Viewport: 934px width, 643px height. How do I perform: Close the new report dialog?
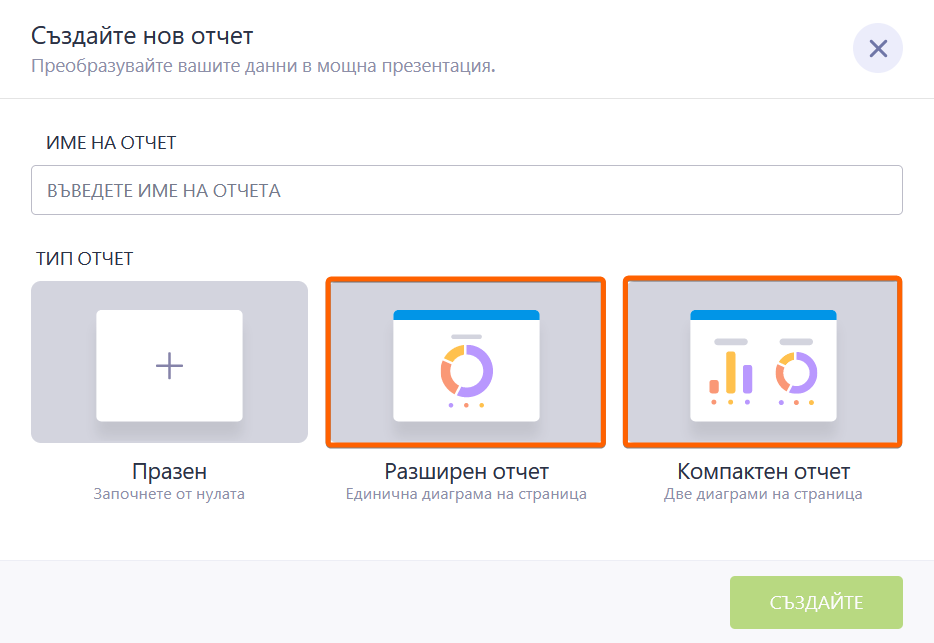(877, 49)
